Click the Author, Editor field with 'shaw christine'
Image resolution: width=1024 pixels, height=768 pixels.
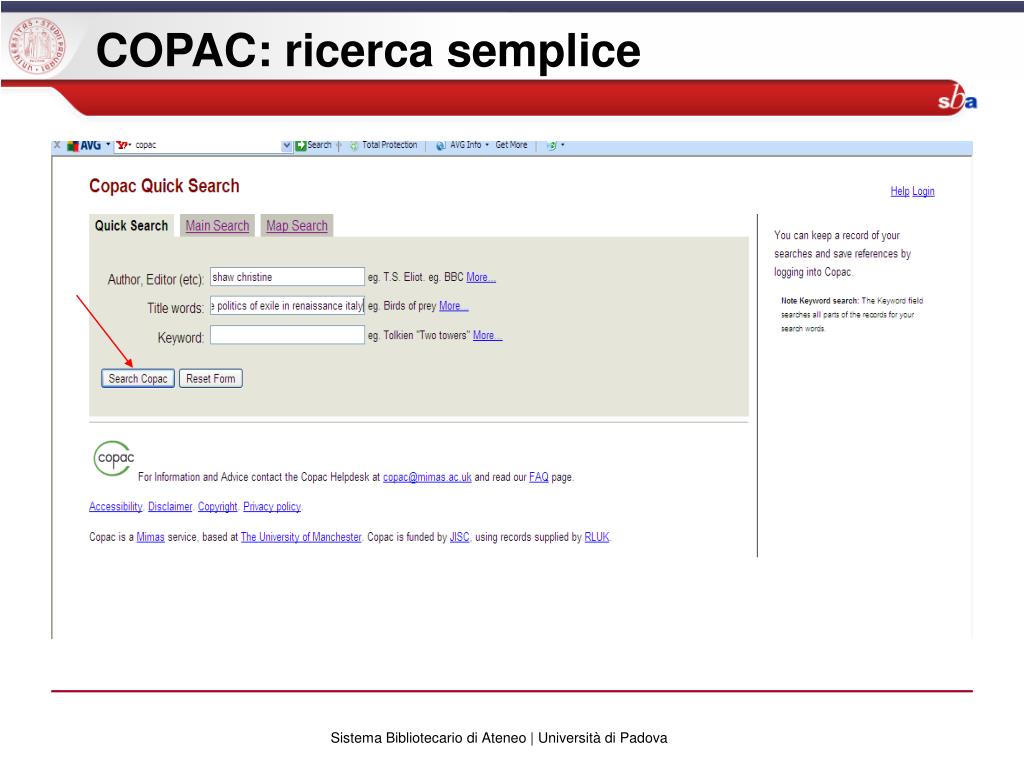click(287, 277)
